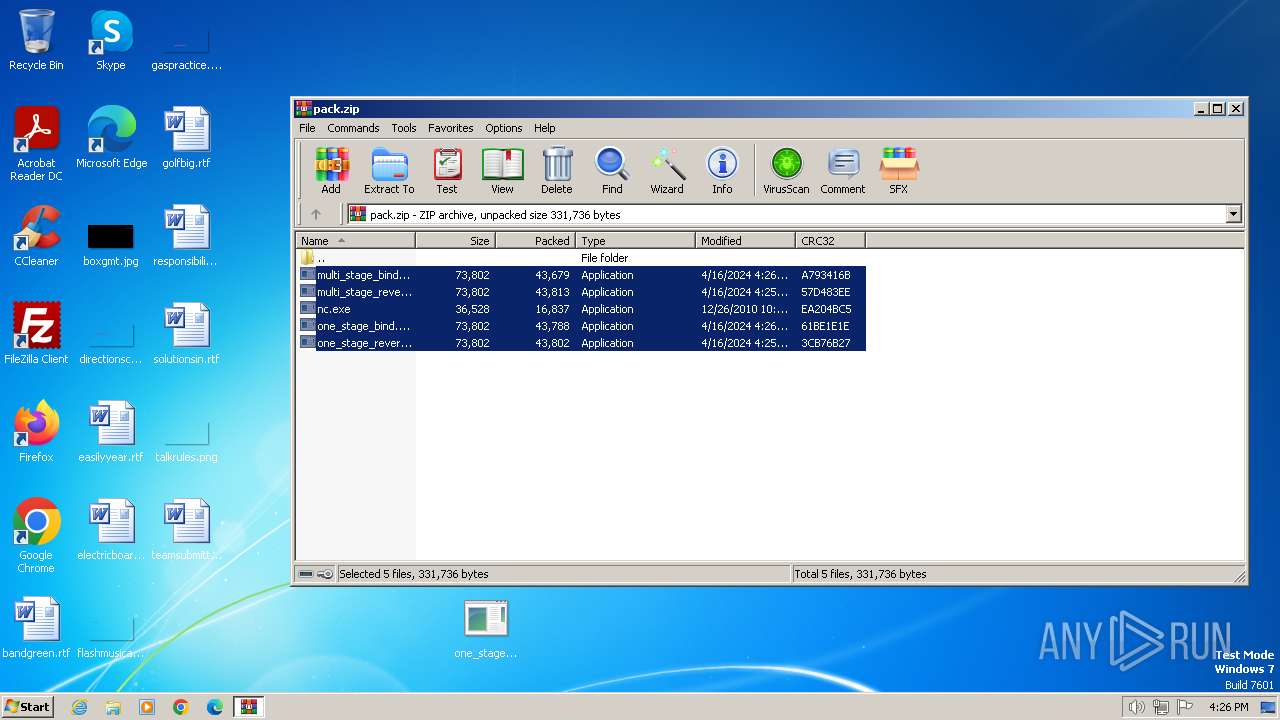Sort by the Type column header

(635, 241)
